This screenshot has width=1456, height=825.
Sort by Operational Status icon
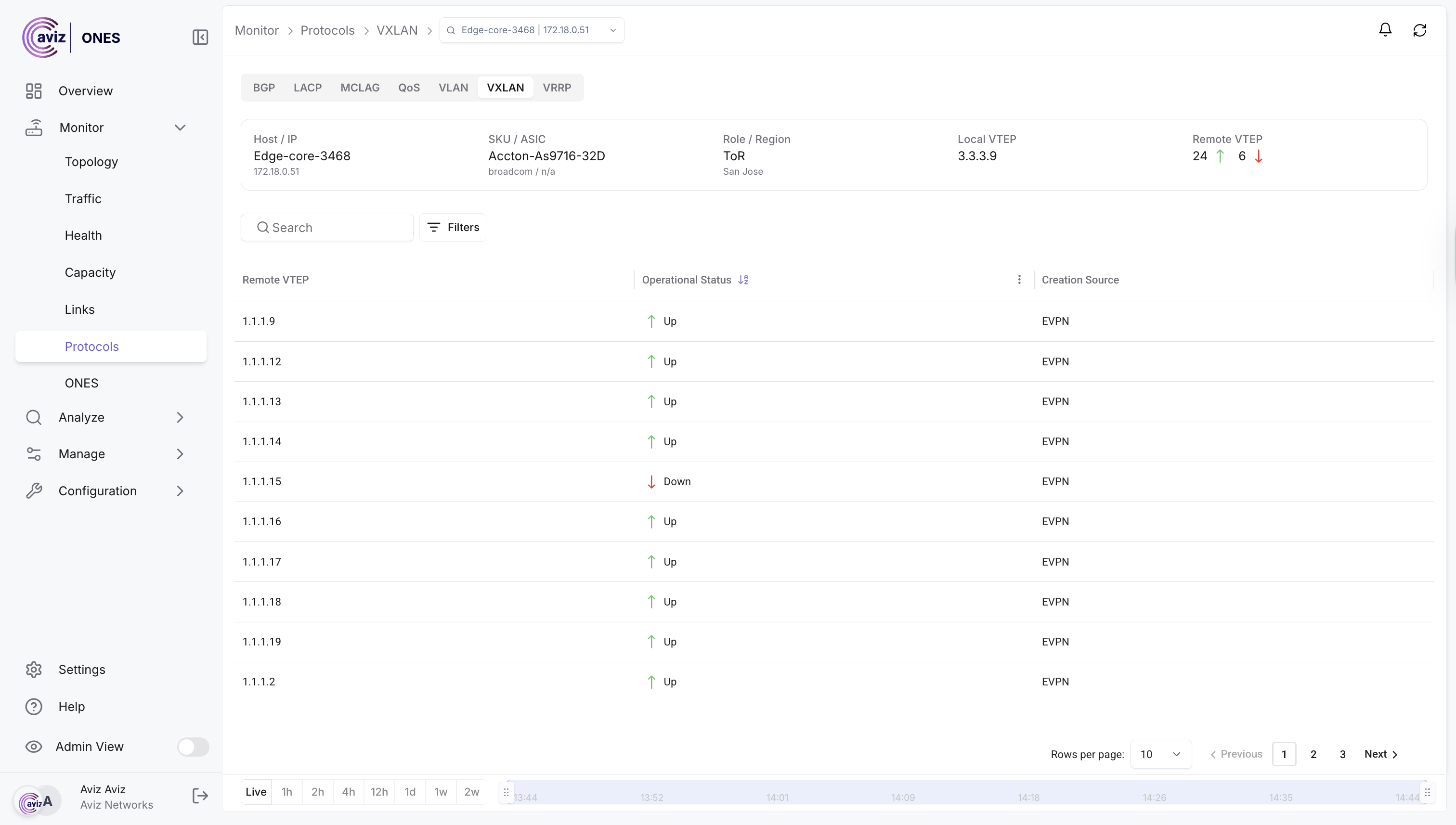click(743, 280)
